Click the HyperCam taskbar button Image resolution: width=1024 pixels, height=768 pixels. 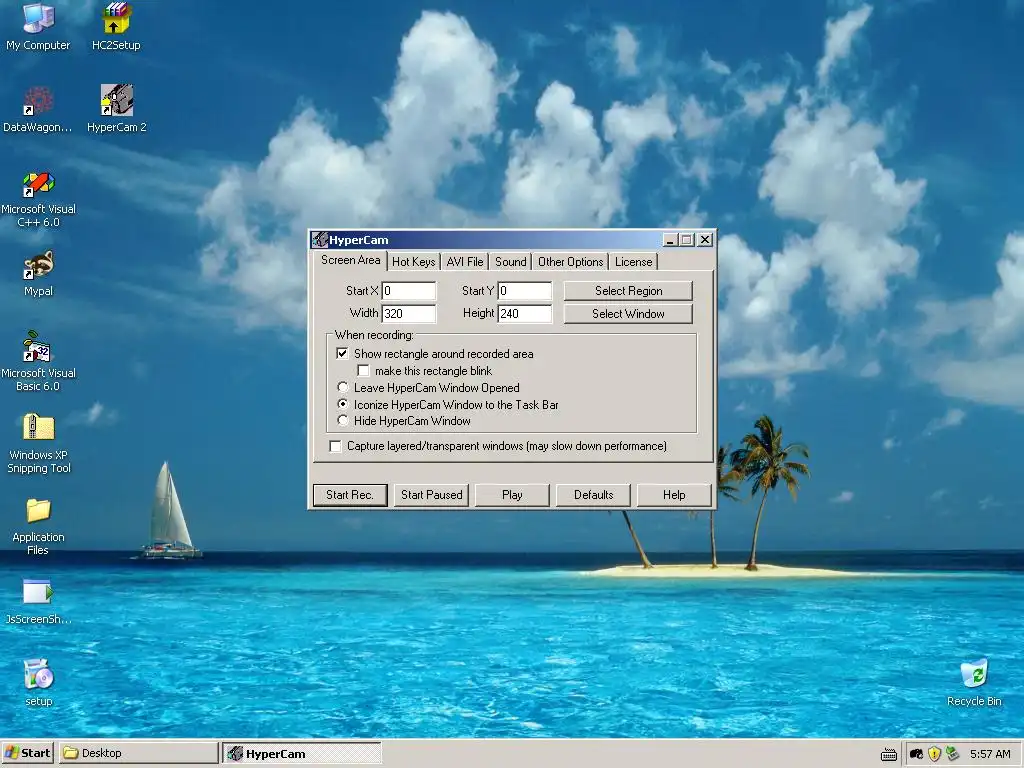click(x=302, y=754)
